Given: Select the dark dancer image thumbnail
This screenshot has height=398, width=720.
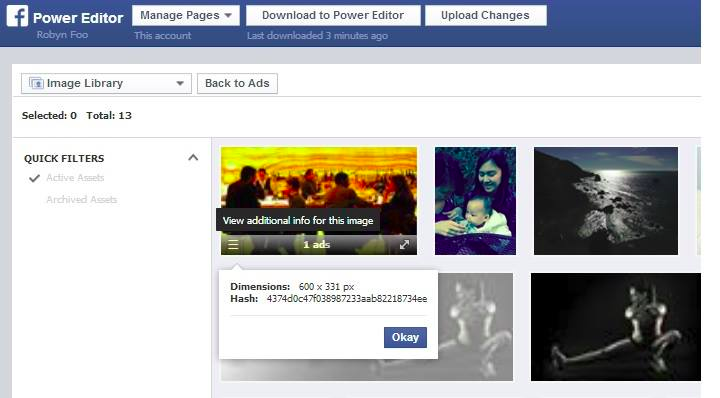Looking at the screenshot, I should pos(616,327).
